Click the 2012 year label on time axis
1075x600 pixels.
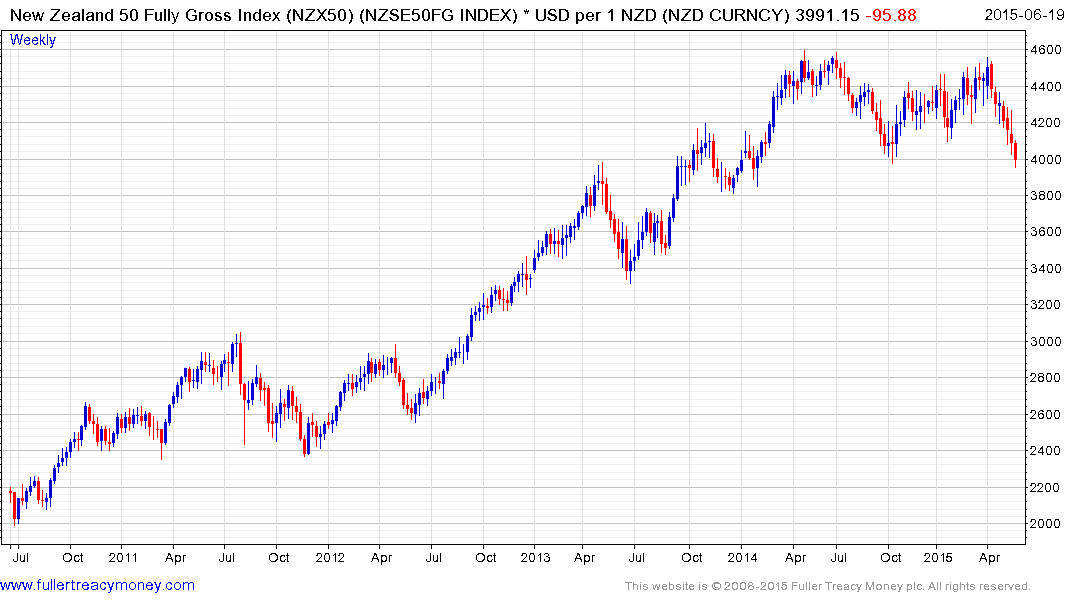point(330,557)
